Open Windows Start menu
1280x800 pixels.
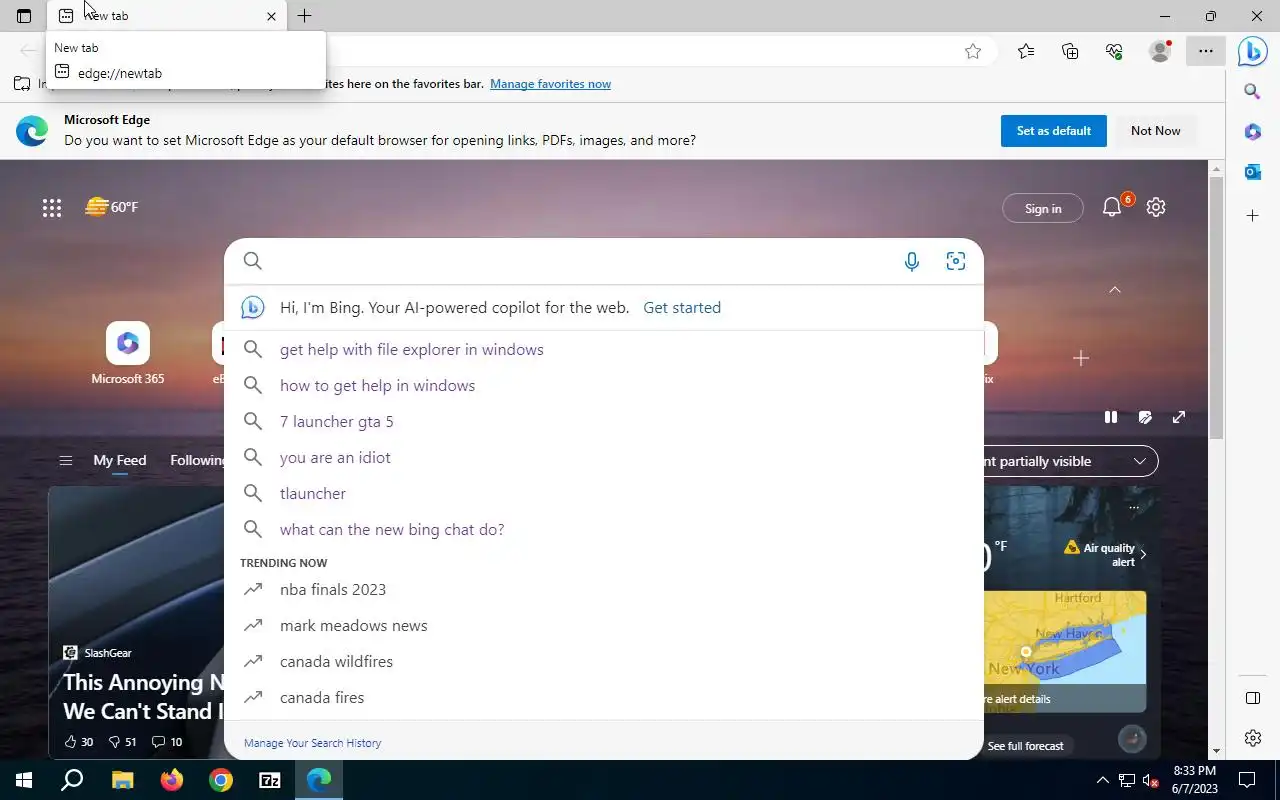24,780
